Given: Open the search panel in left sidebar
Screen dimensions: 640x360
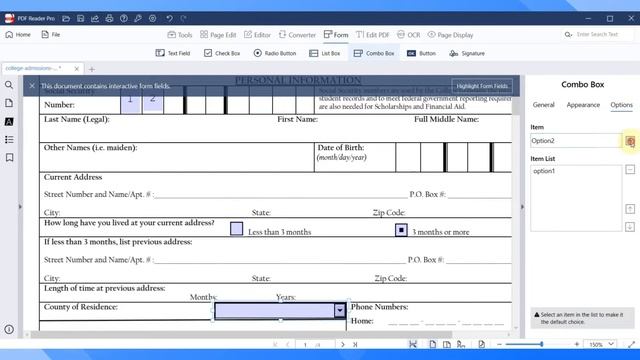Looking at the screenshot, I should 9,85.
